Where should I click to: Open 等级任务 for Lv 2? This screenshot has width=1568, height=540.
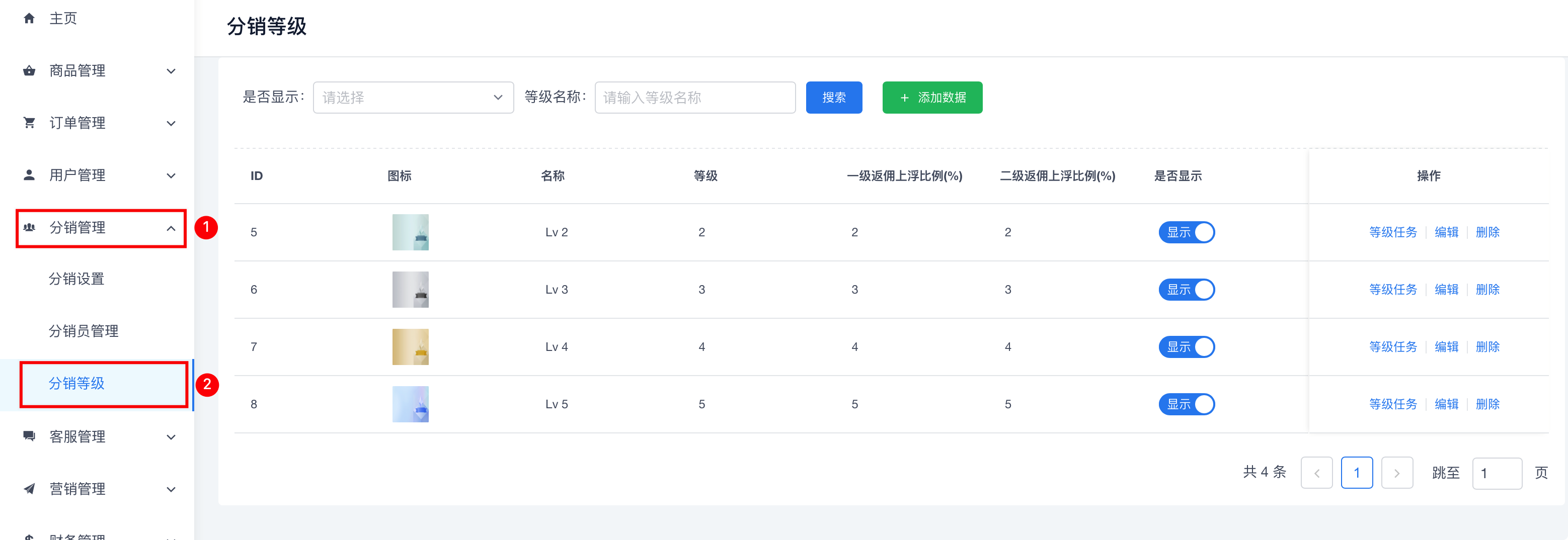tap(1393, 232)
